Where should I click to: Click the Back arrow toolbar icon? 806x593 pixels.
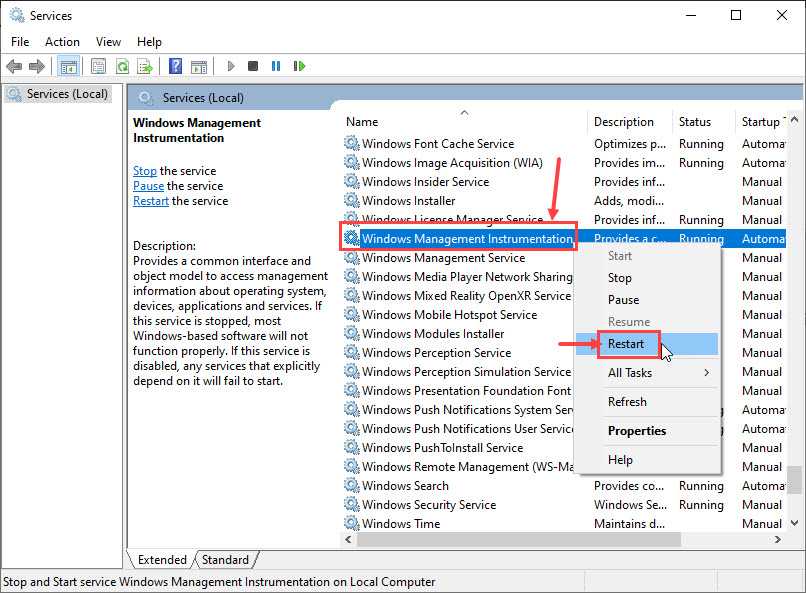click(14, 66)
